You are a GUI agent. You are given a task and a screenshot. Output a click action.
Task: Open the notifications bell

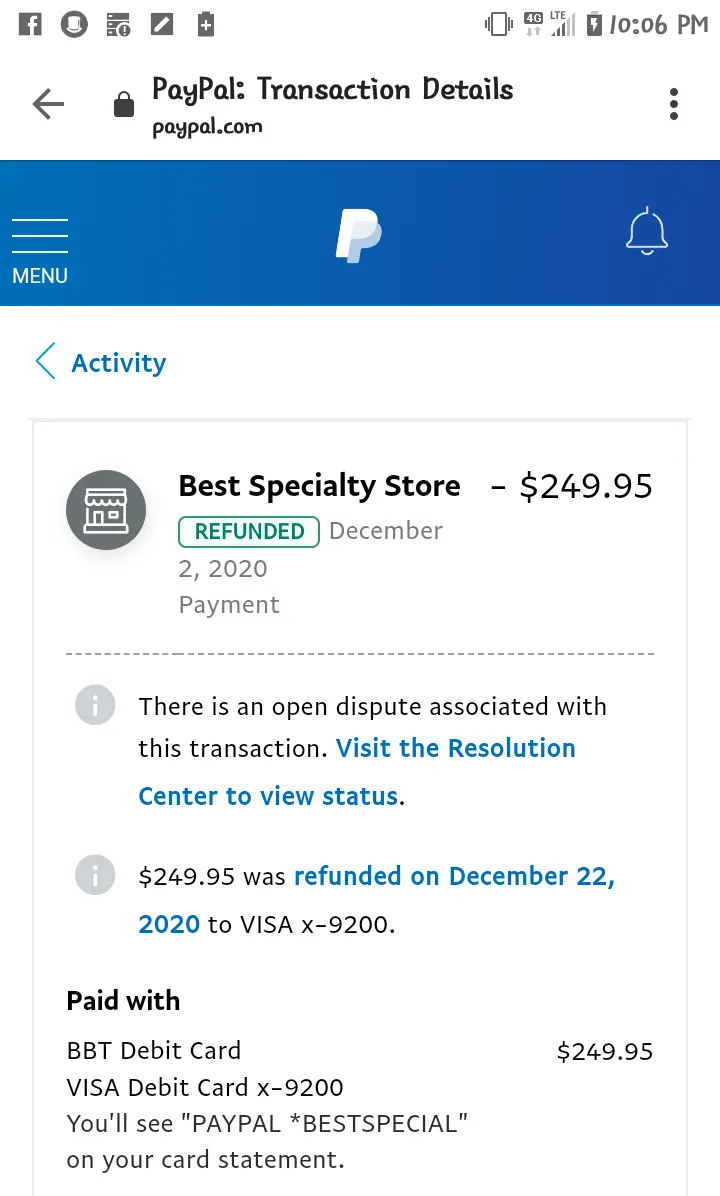click(x=647, y=231)
